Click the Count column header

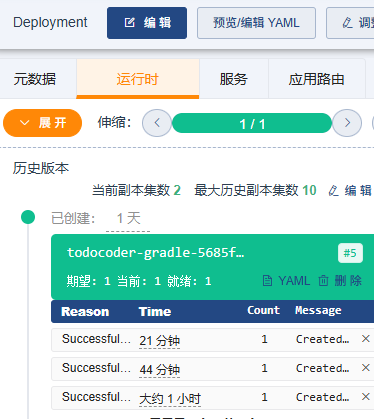click(x=263, y=310)
